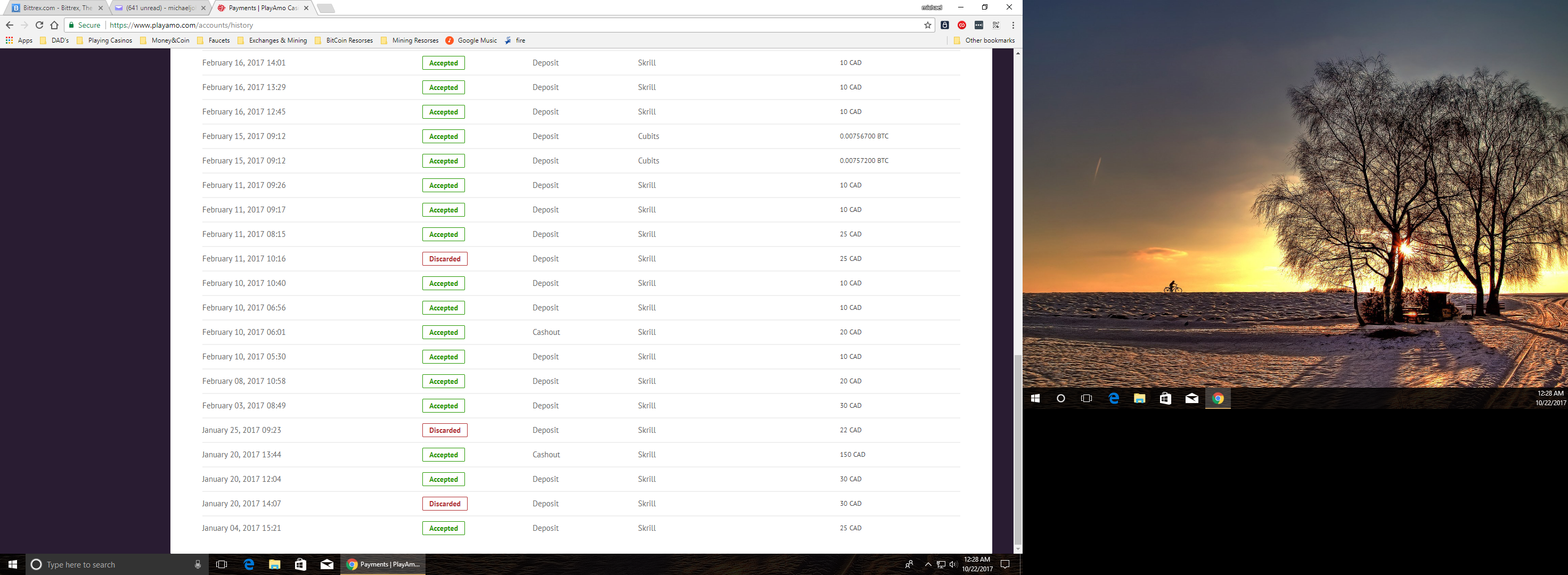Open the People icon in system tray
The image size is (1568, 575).
pyautogui.click(x=909, y=565)
